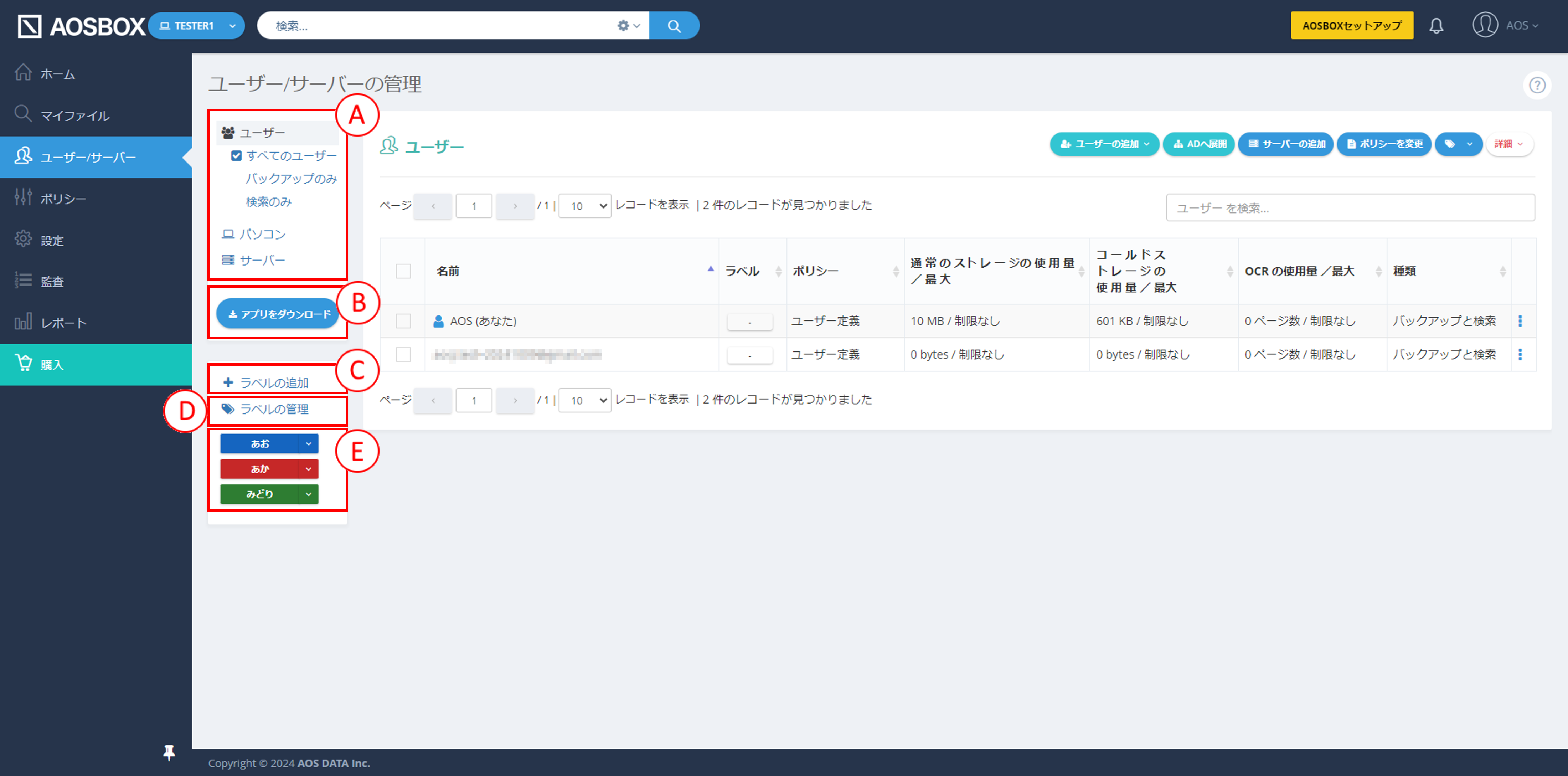Click the ポリシー sliders icon in the sidebar

(23, 198)
